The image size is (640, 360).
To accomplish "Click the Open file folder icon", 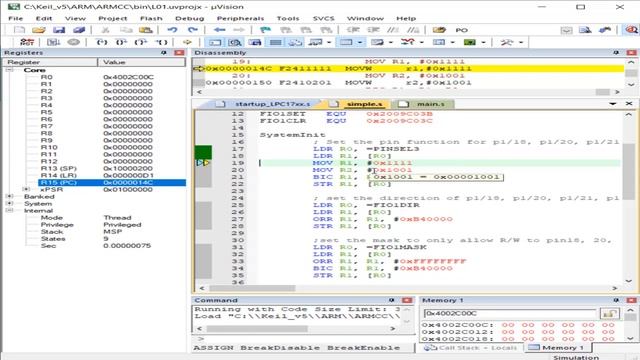I will [39, 30].
